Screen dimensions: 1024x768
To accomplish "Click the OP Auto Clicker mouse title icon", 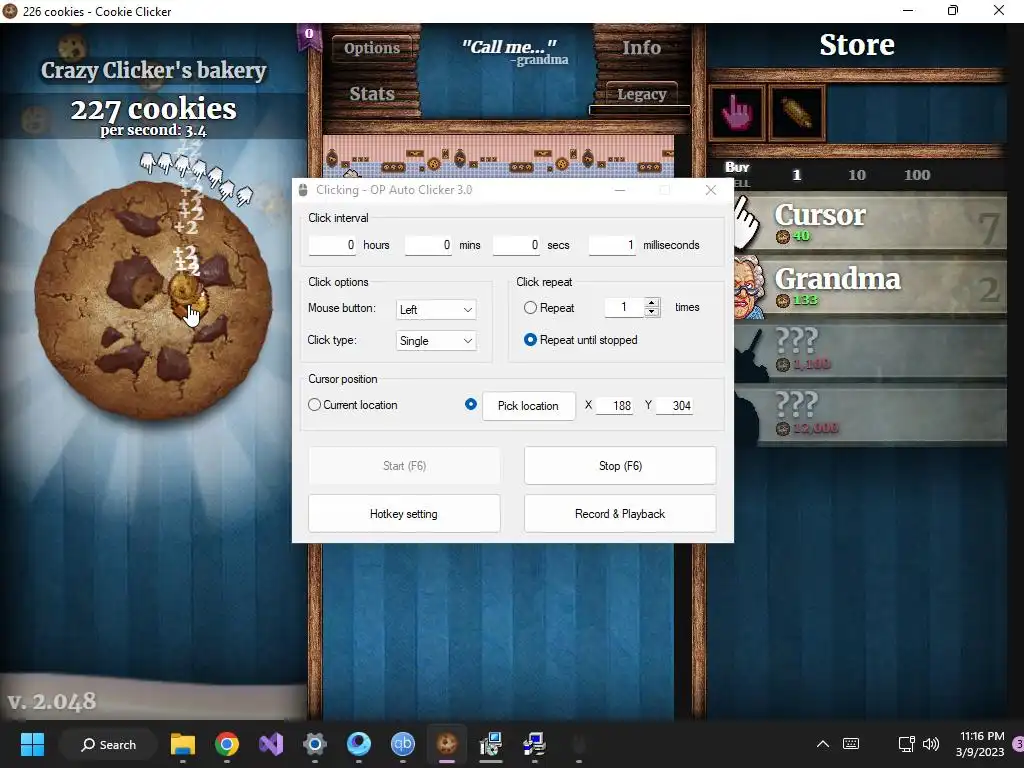I will pyautogui.click(x=302, y=190).
